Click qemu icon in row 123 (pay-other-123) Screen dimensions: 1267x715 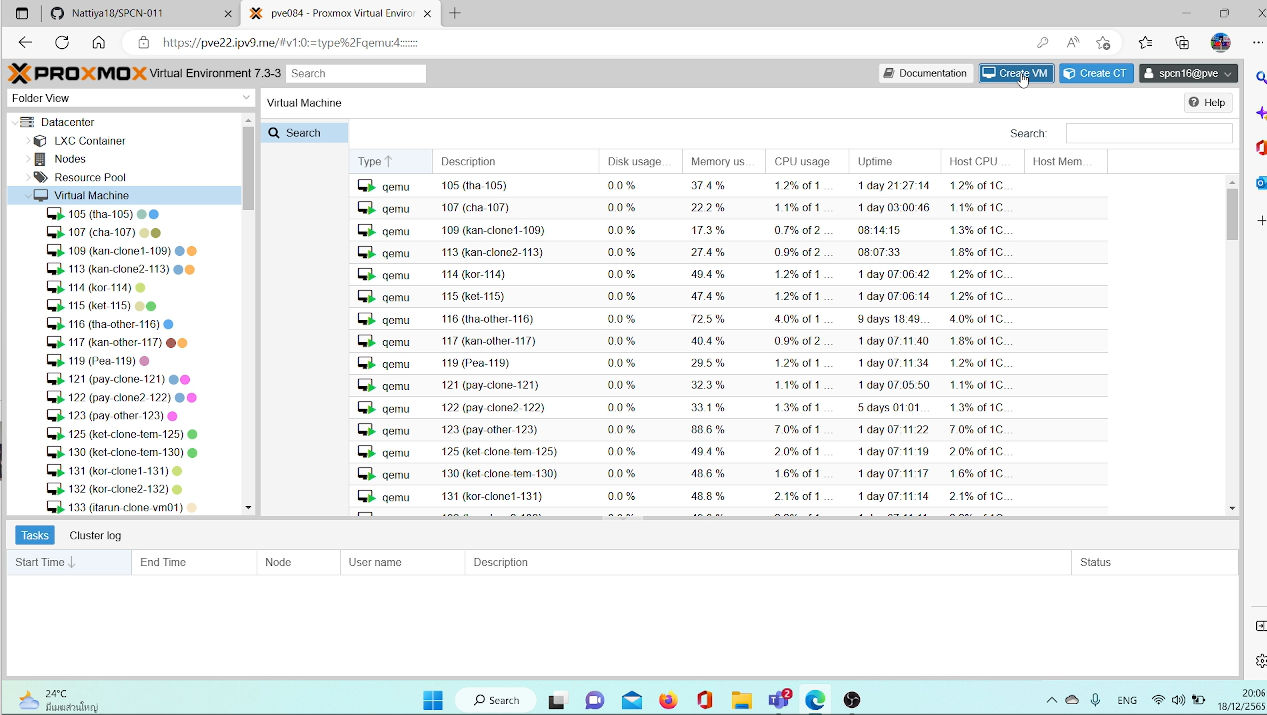click(x=366, y=430)
